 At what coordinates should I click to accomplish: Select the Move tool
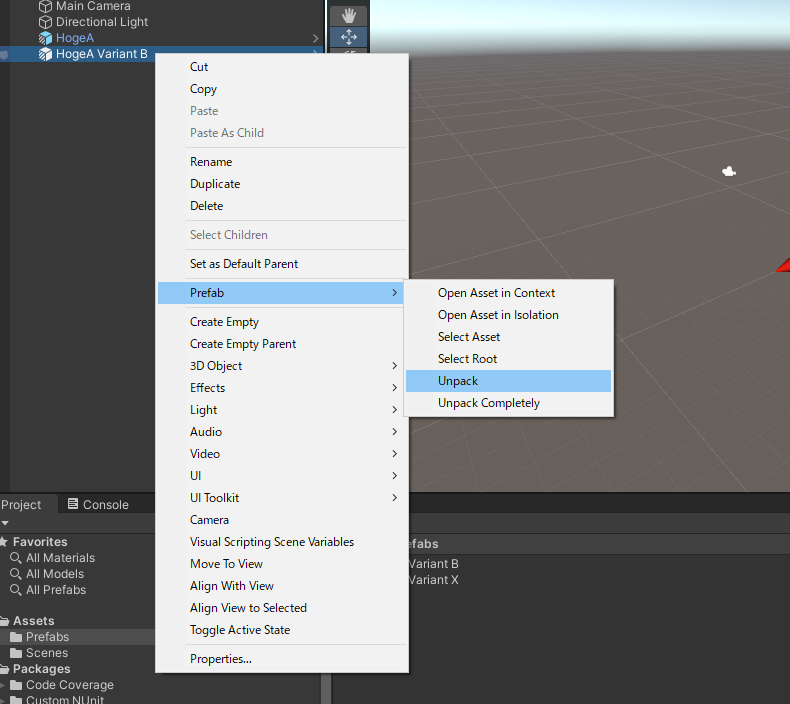click(x=349, y=37)
